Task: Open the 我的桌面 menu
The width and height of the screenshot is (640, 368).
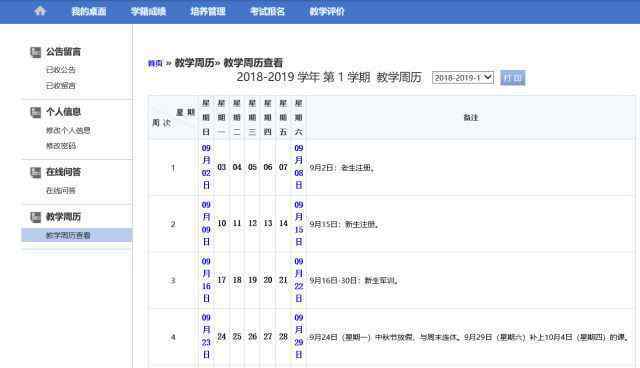Action: [89, 11]
